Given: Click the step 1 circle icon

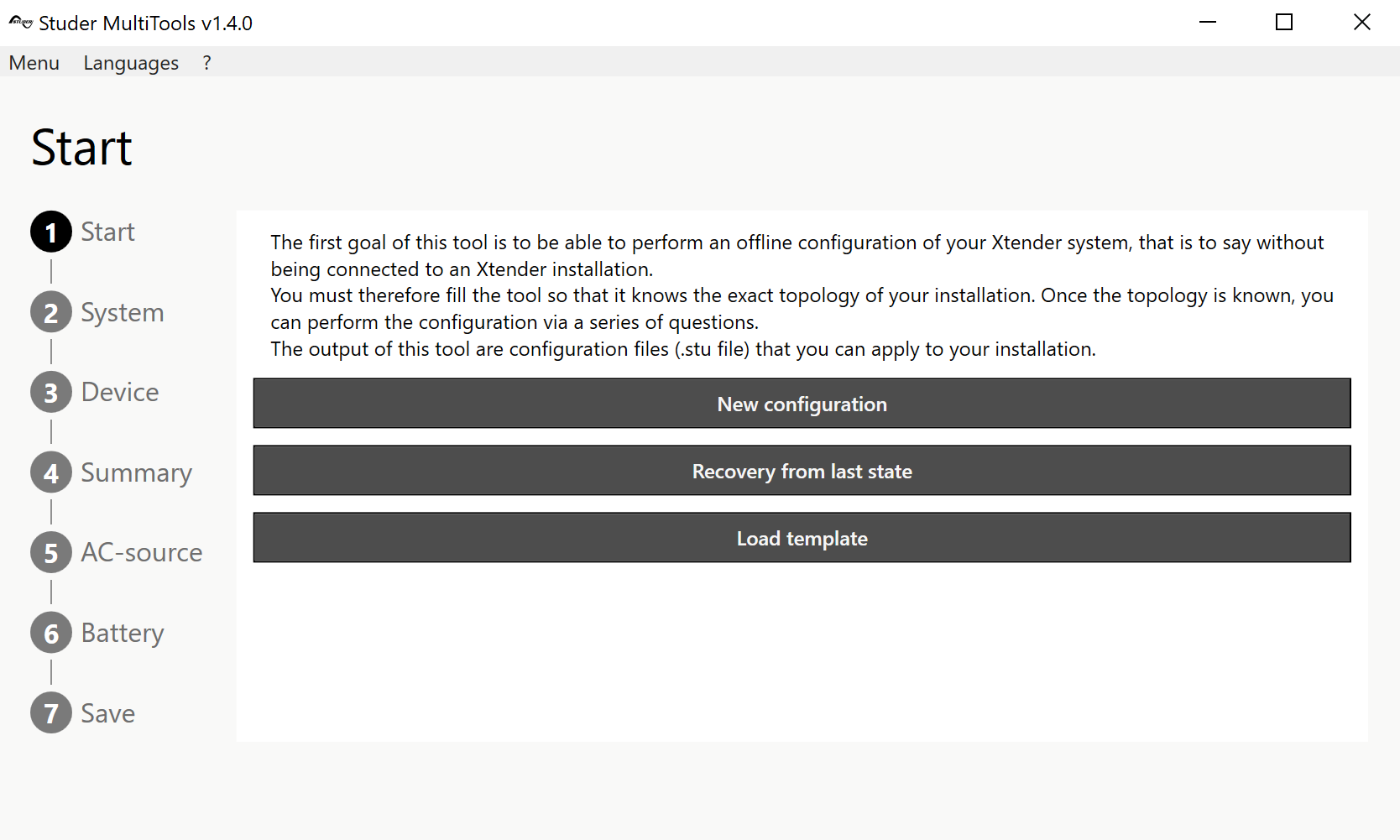Looking at the screenshot, I should pyautogui.click(x=51, y=232).
